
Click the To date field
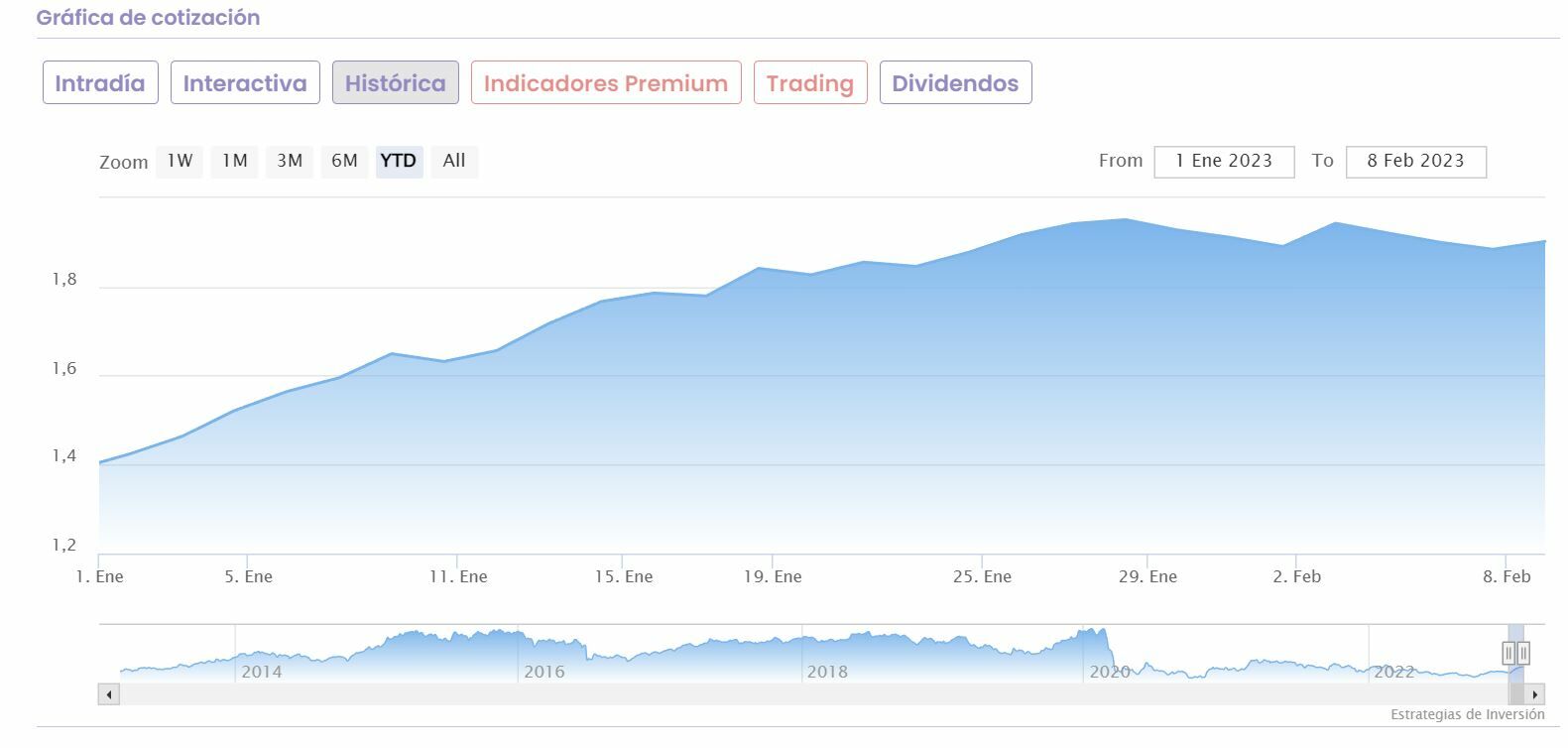(1415, 162)
